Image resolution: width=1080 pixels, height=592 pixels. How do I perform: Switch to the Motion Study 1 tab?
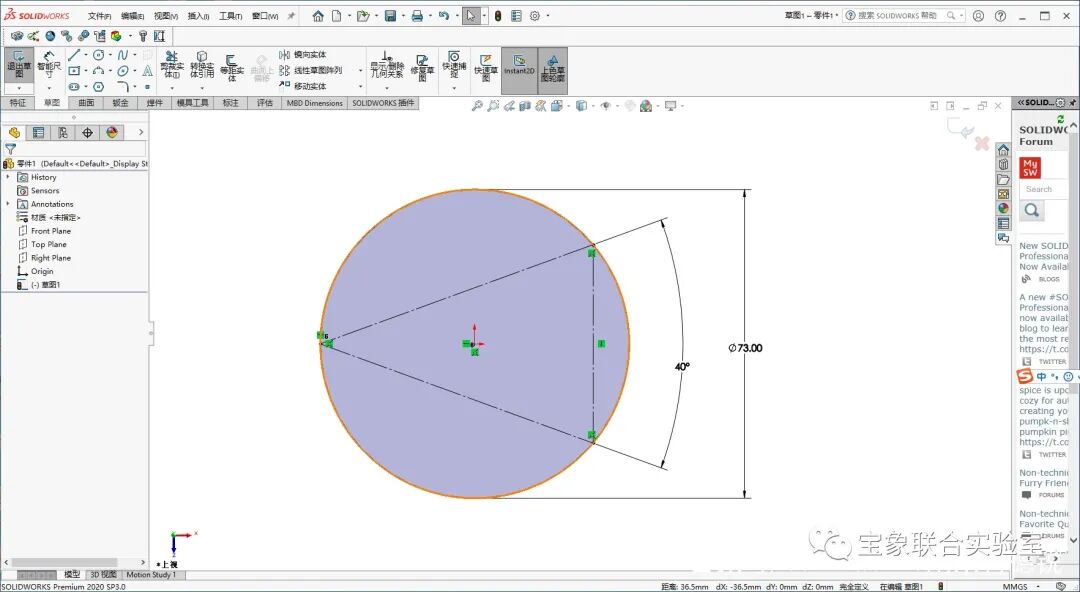(x=151, y=575)
